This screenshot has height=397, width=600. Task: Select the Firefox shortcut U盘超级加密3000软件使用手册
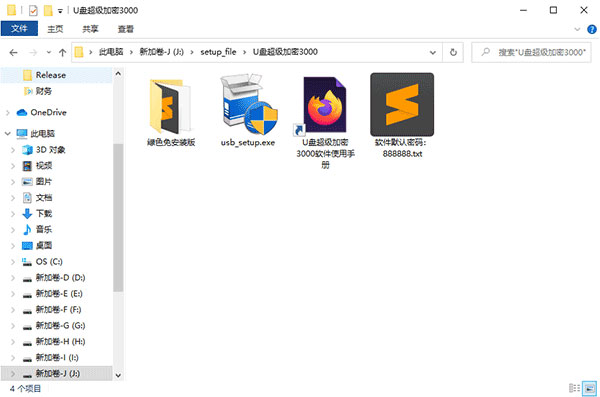coord(325,105)
